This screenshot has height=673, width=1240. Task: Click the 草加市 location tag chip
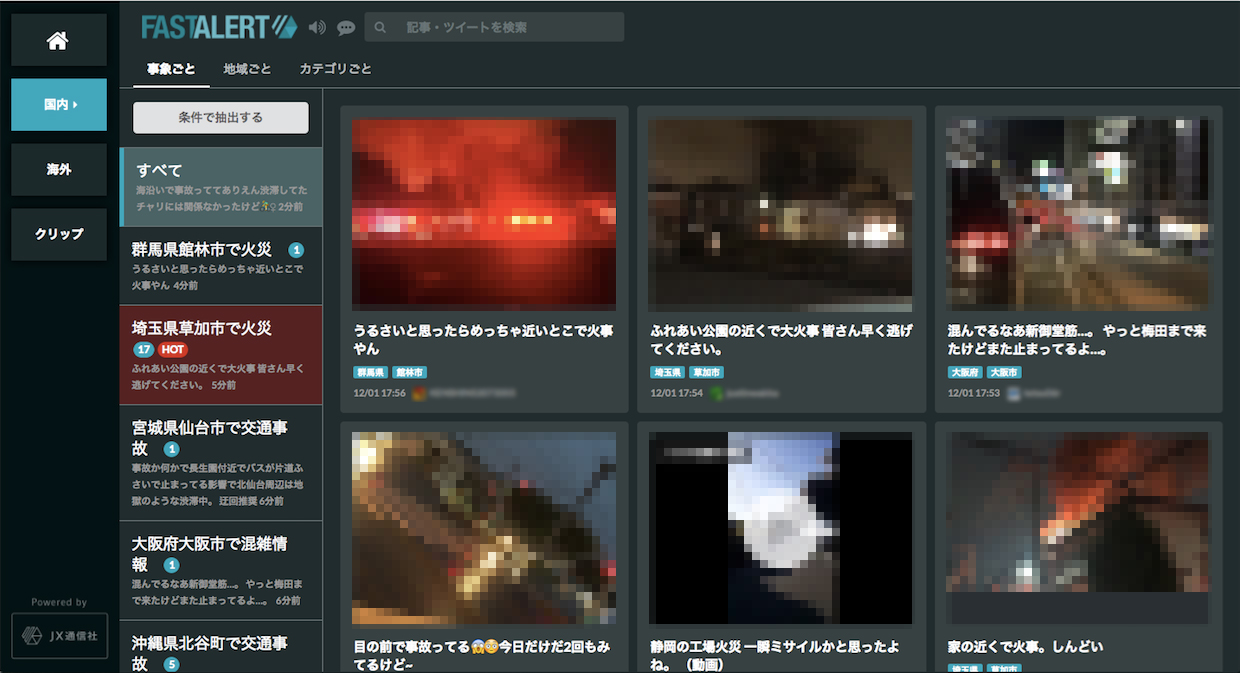point(708,371)
